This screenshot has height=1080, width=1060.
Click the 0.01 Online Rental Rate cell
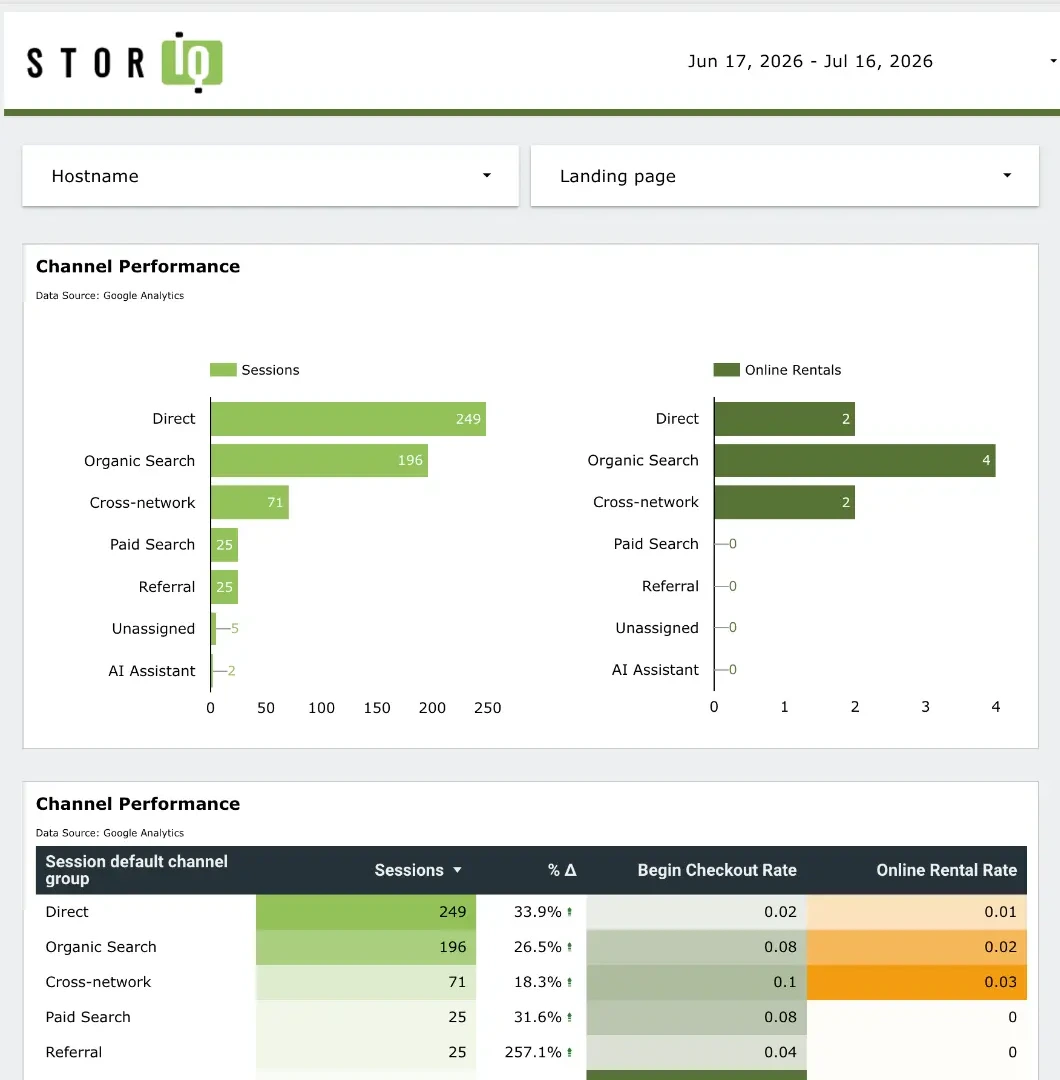[917, 912]
